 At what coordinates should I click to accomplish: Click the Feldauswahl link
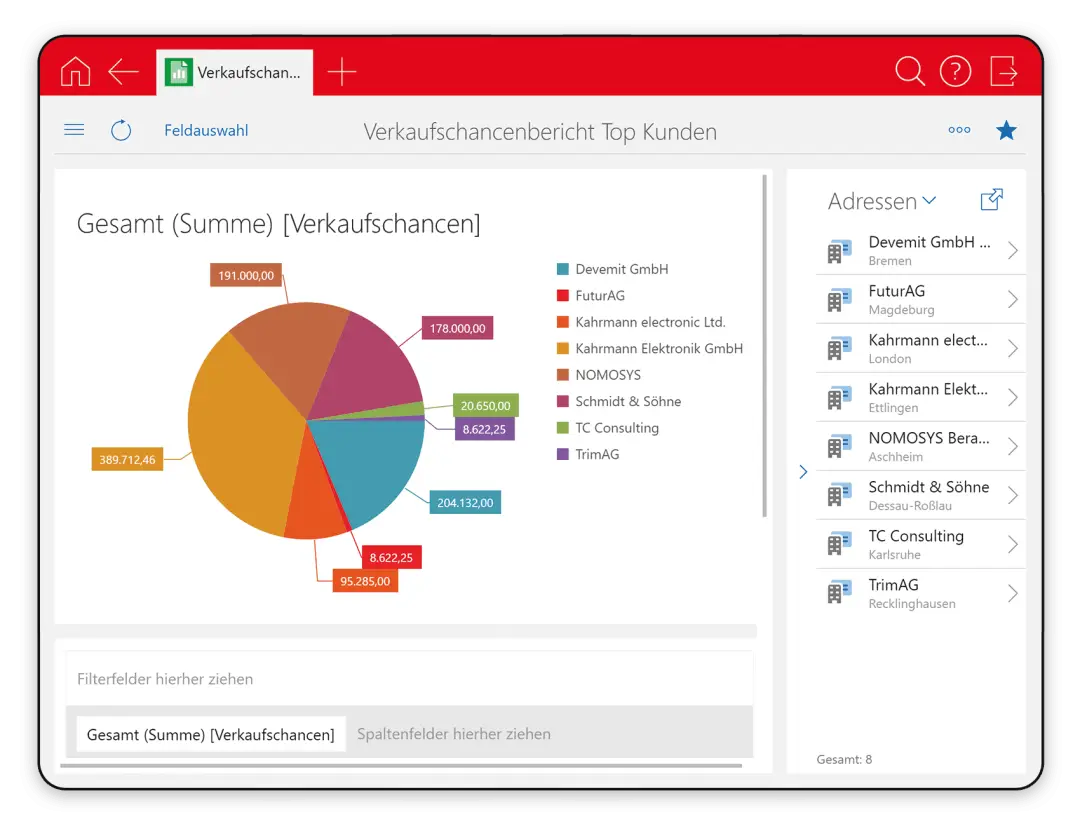[x=206, y=130]
